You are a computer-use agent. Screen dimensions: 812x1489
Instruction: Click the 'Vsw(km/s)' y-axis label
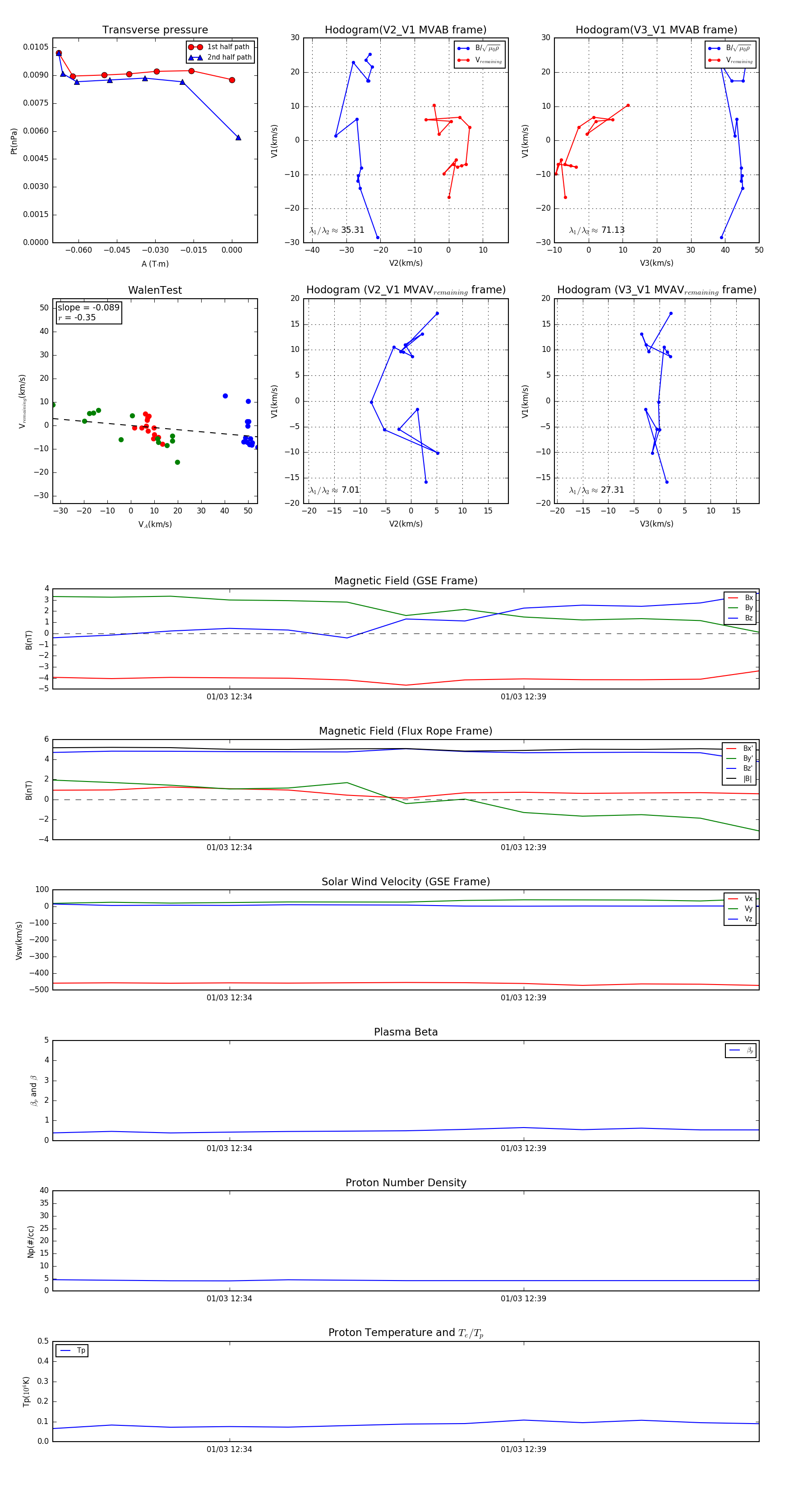(x=18, y=940)
